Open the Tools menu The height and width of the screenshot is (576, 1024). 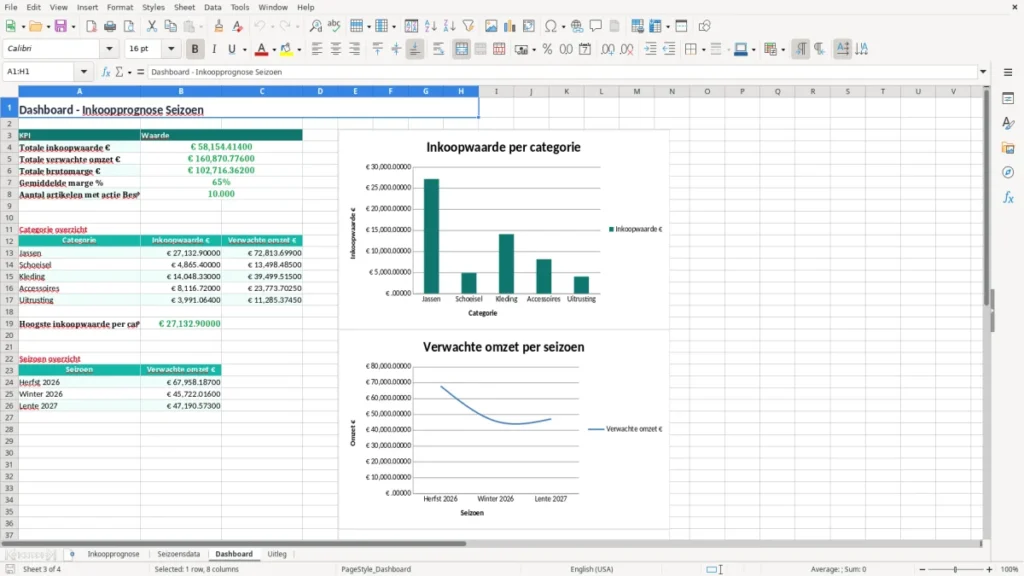(x=240, y=7)
